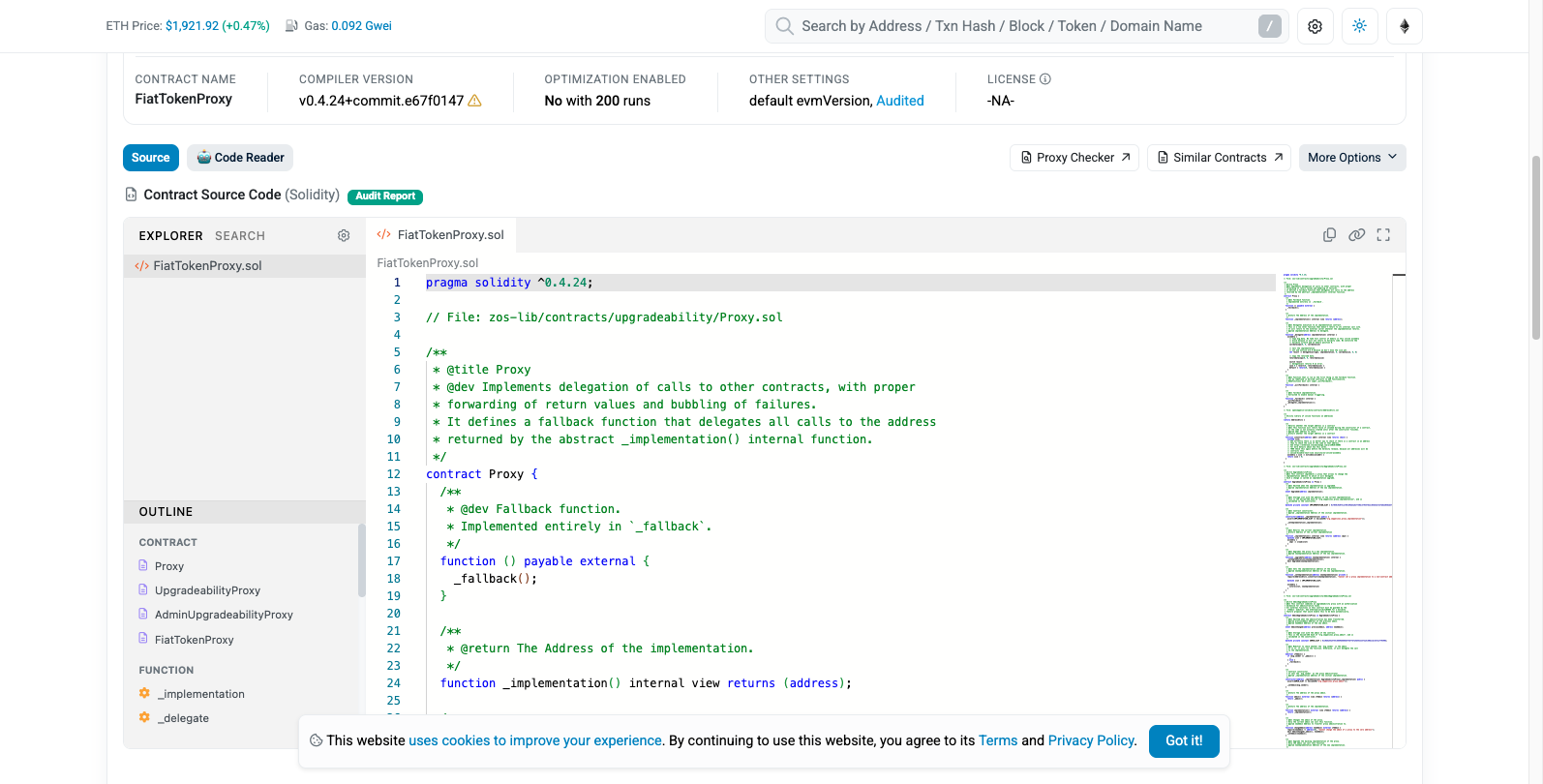Open Privacy Policy link in cookie banner
This screenshot has height=784, width=1543.
point(1091,740)
